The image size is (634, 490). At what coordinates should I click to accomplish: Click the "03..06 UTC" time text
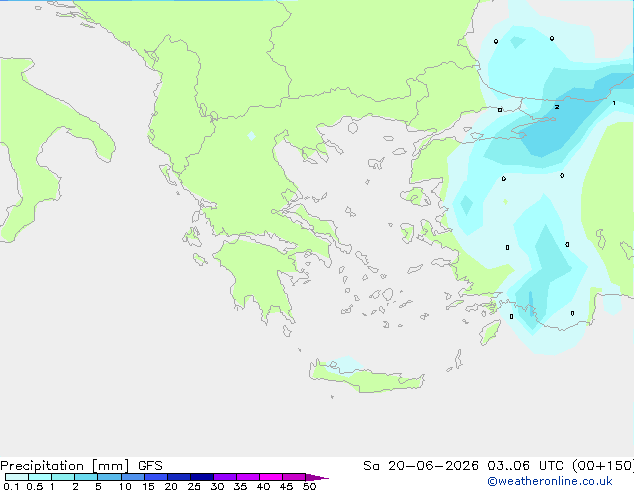[x=525, y=466]
